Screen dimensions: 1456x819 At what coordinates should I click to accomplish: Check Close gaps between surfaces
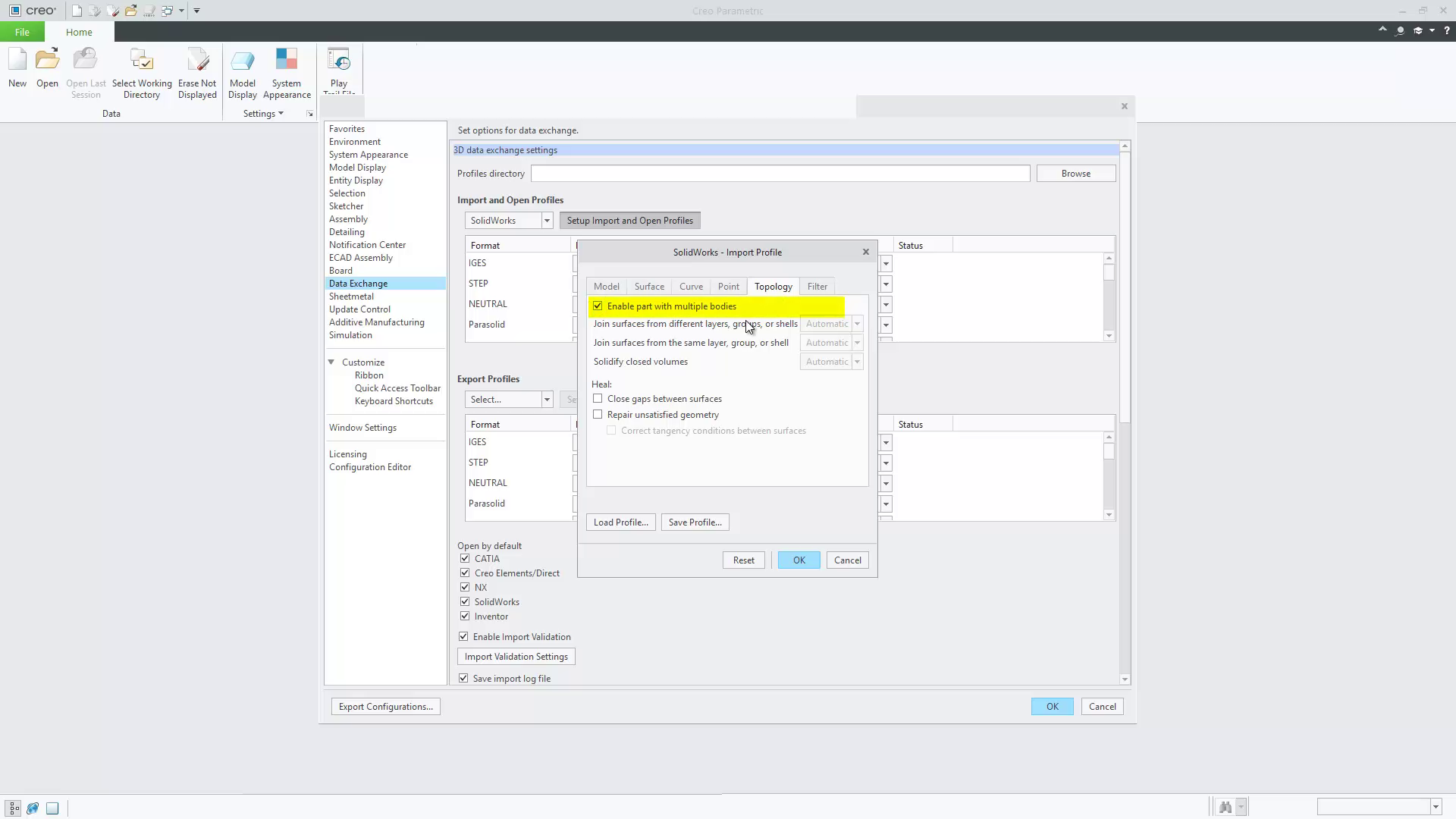coord(598,399)
